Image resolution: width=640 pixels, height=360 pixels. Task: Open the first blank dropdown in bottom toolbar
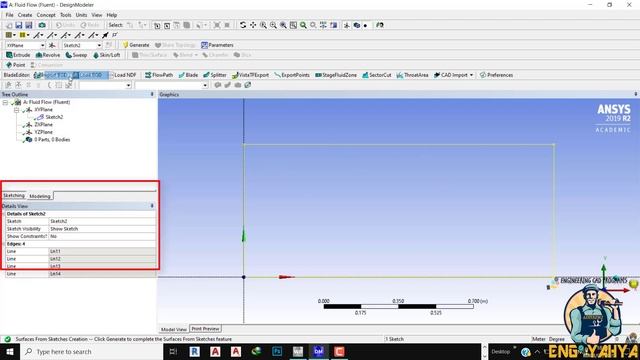[128, 85]
